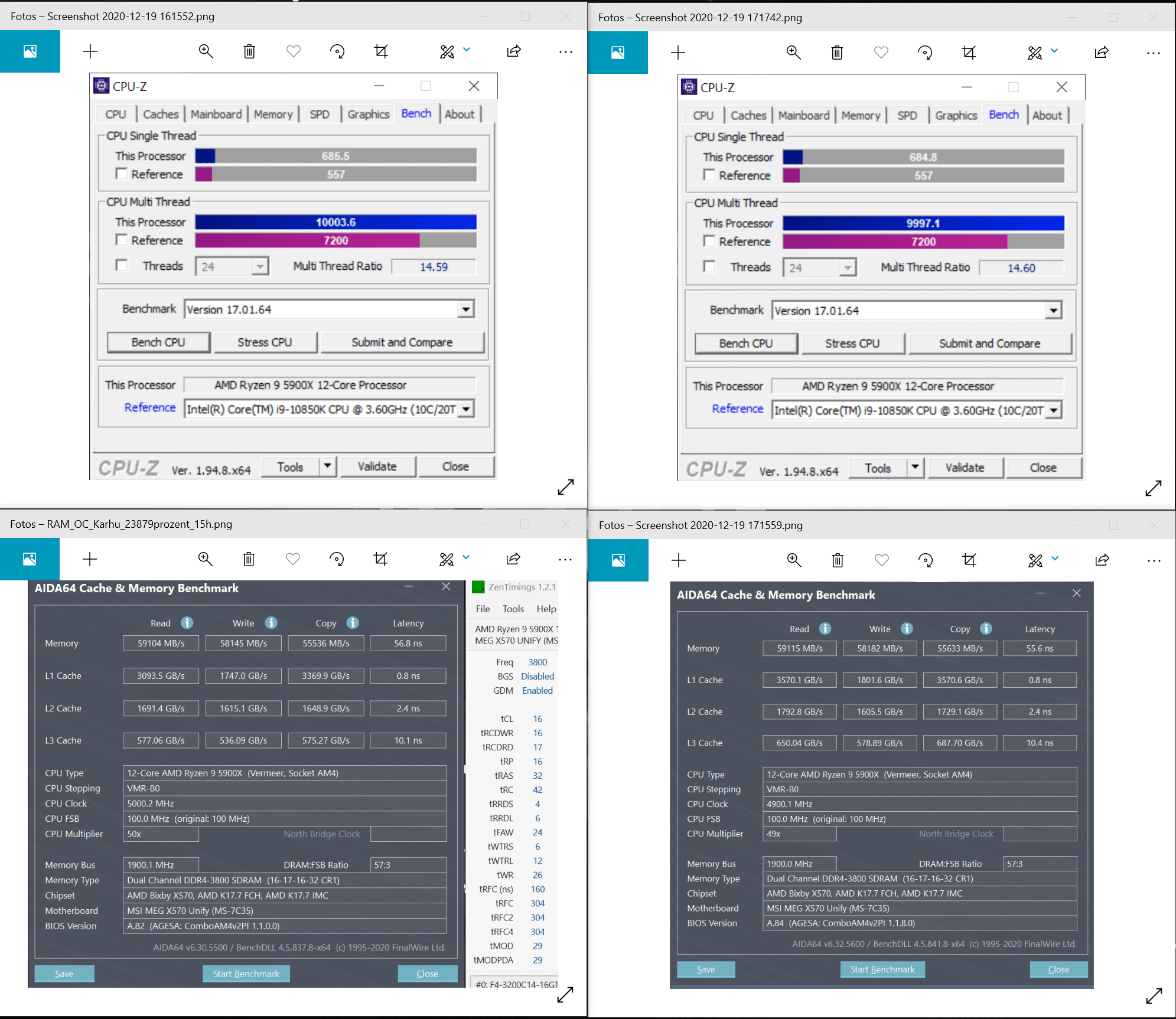
Task: Click delete trash icon in Screenshot 161552 window
Action: coord(249,51)
